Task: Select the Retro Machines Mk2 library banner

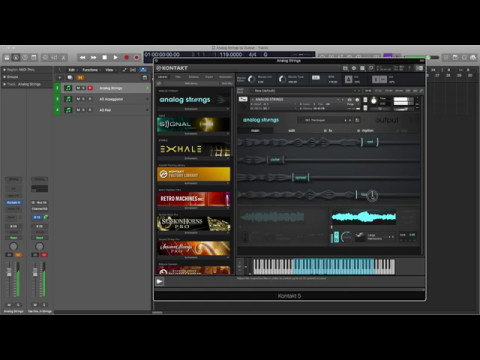Action: pos(193,199)
